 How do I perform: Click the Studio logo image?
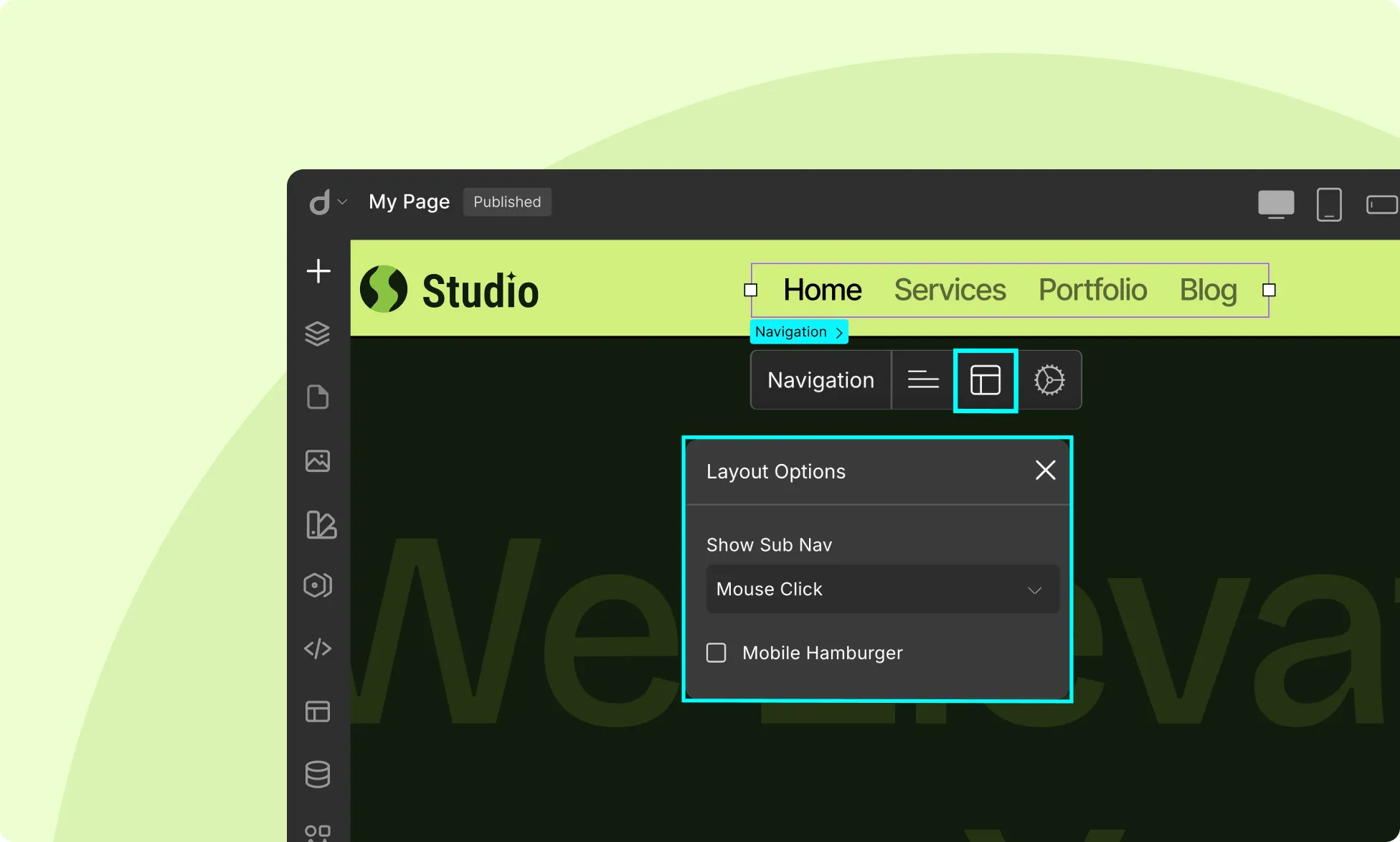pyautogui.click(x=449, y=290)
